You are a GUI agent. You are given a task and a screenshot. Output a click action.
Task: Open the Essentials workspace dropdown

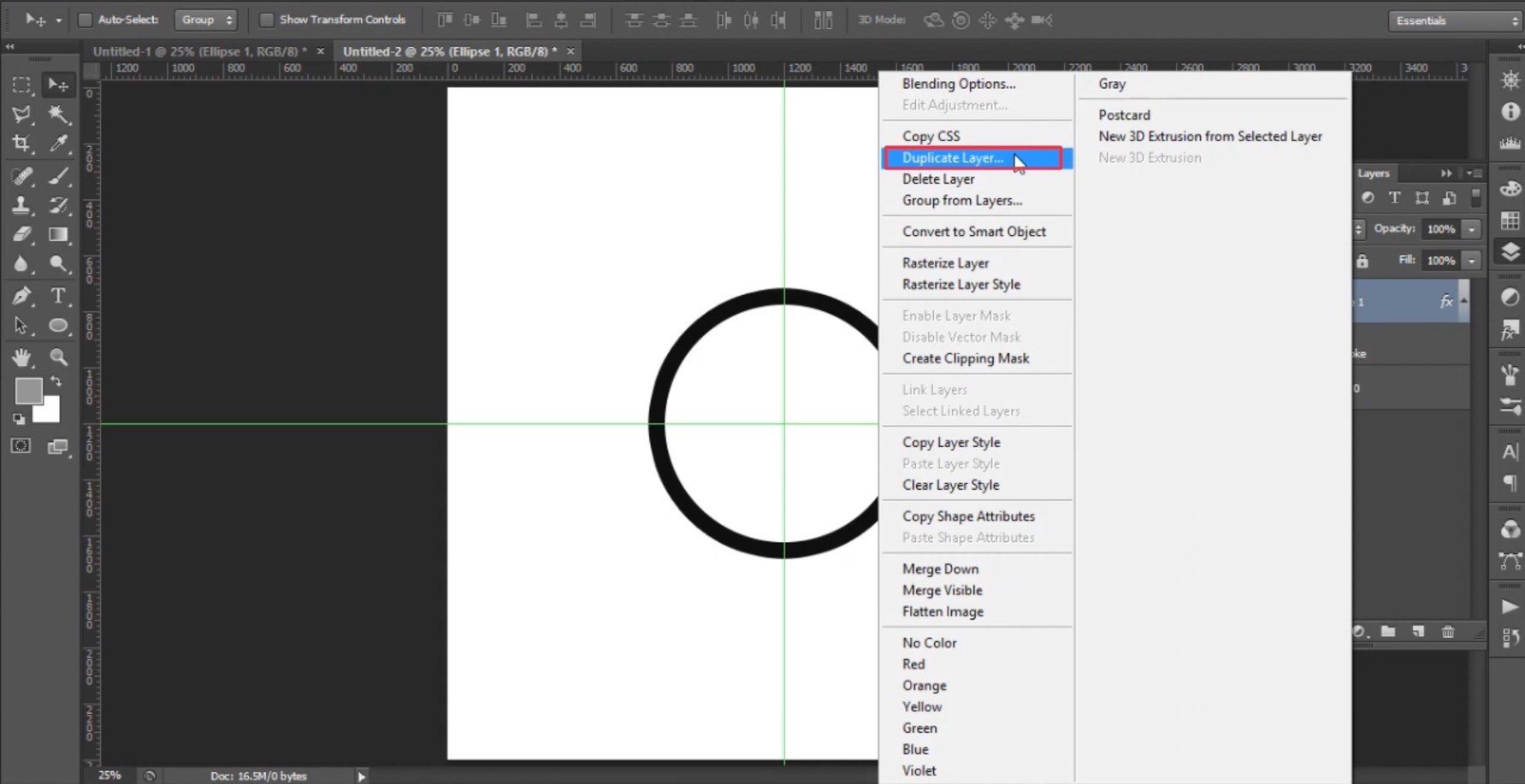pyautogui.click(x=1453, y=21)
